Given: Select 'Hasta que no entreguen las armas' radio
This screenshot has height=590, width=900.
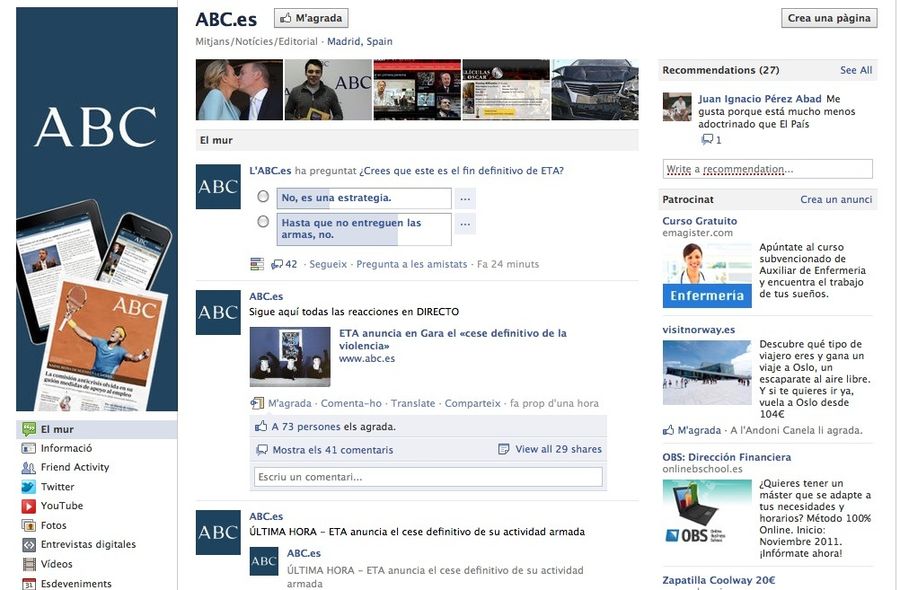Looking at the screenshot, I should point(263,222).
